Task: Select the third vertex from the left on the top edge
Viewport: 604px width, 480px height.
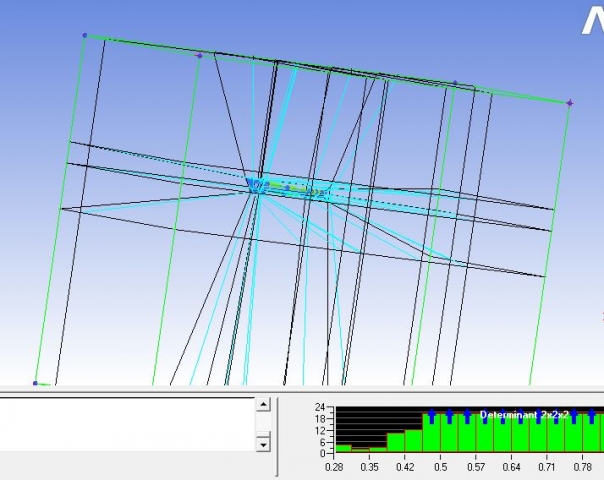Action: tap(455, 83)
